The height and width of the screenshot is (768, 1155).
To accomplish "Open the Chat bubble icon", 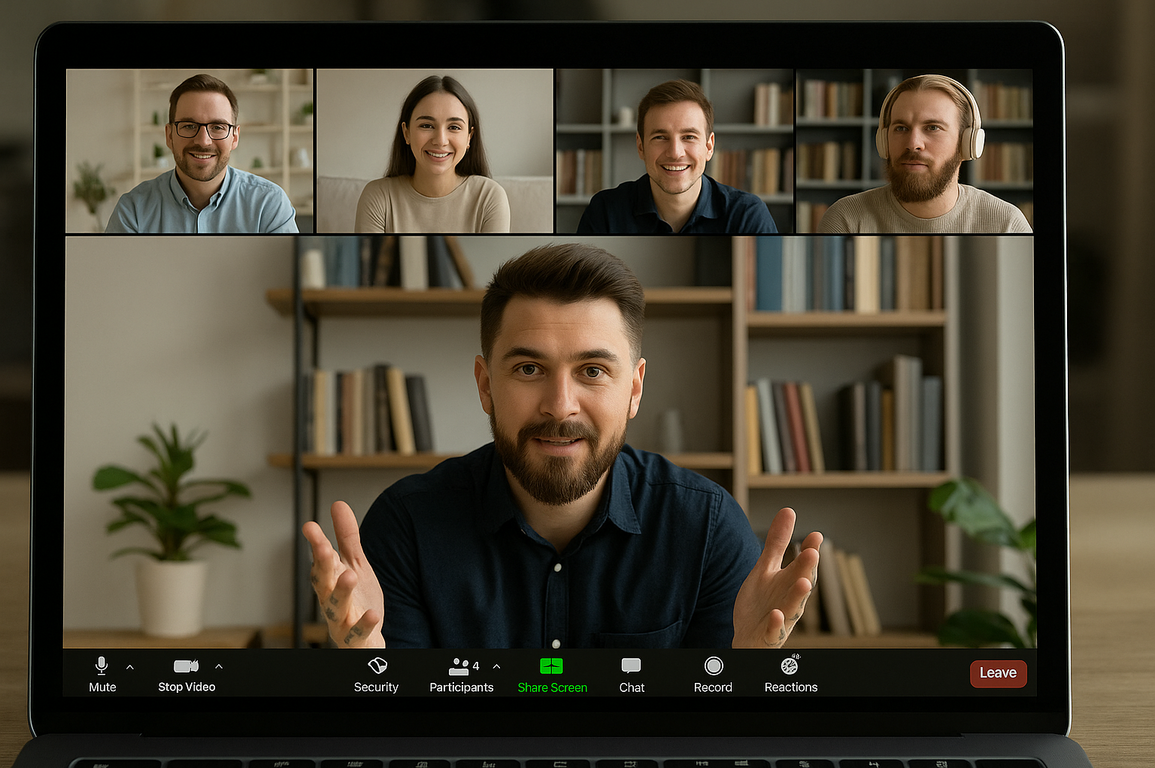I will point(631,666).
